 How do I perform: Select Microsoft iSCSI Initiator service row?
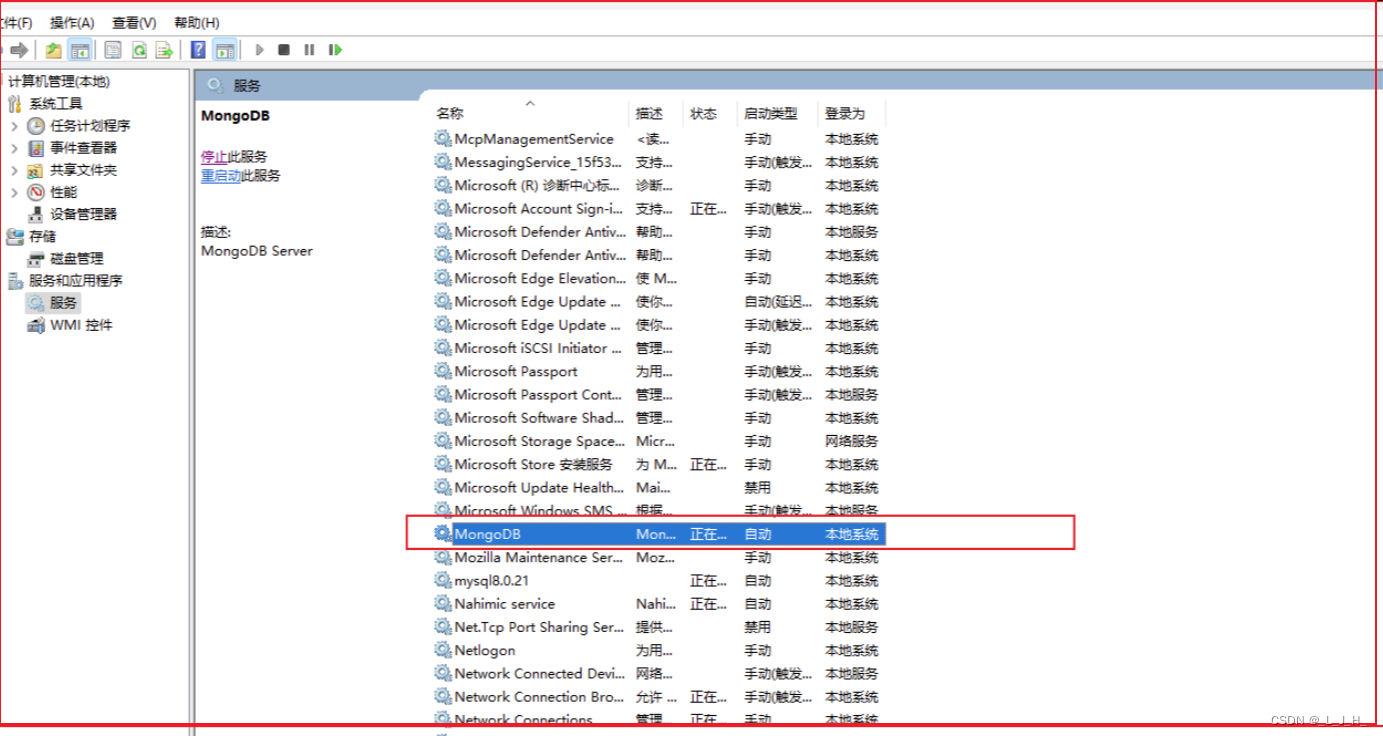click(659, 348)
